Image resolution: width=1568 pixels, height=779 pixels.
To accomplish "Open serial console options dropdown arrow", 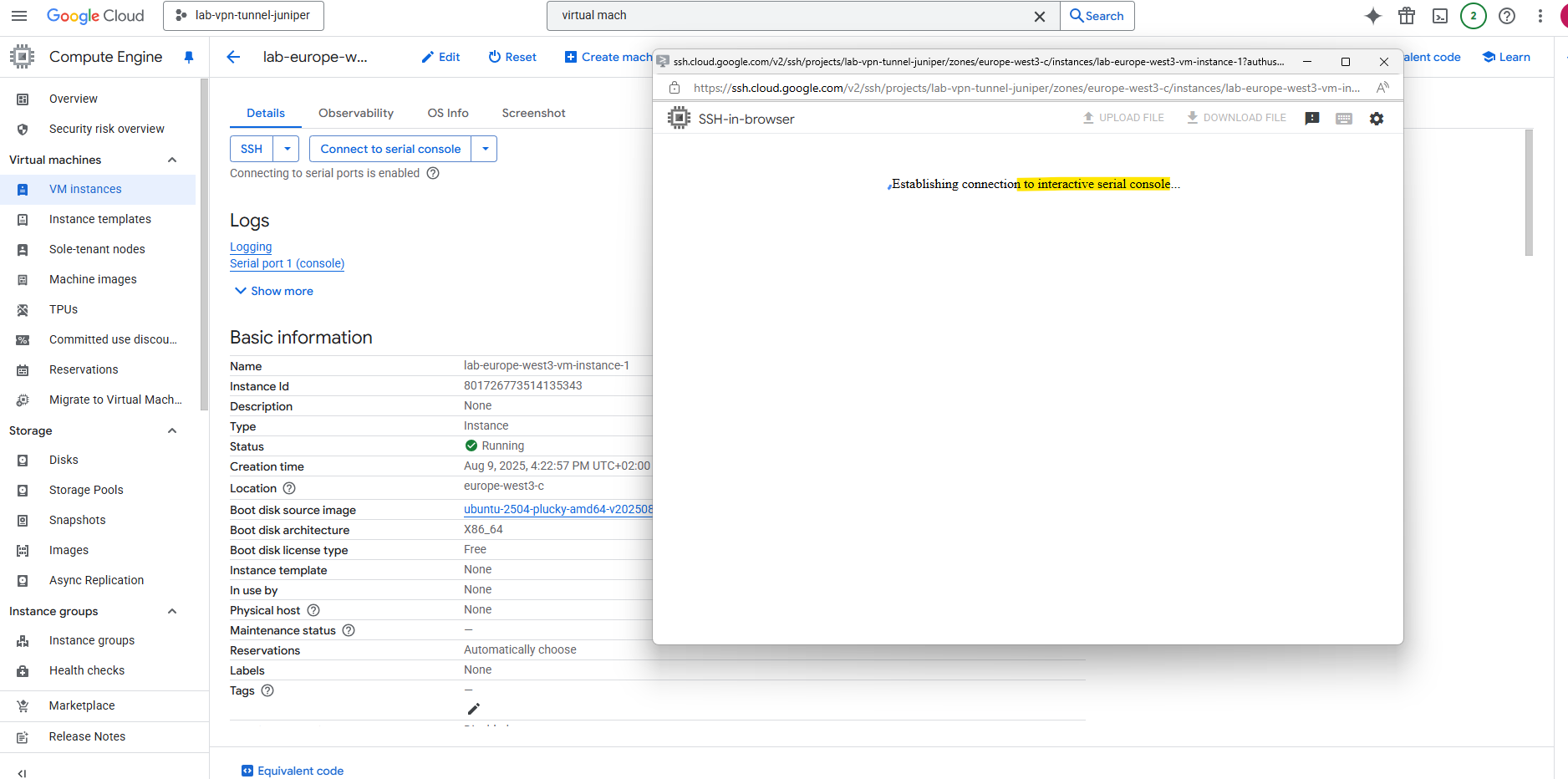I will pos(485,149).
